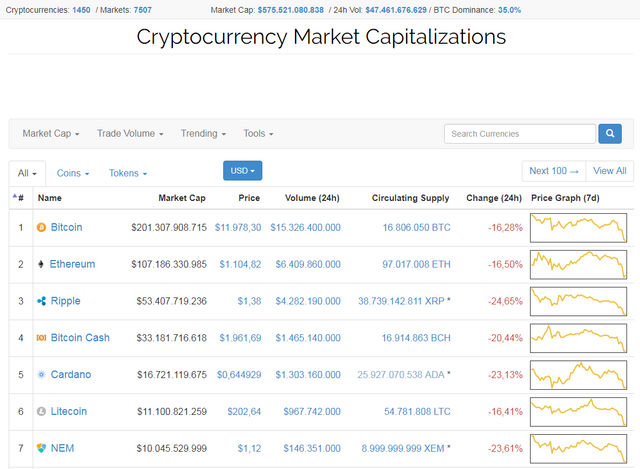640x469 pixels.
Task: Go to Next 100 currencies
Action: pyautogui.click(x=554, y=171)
